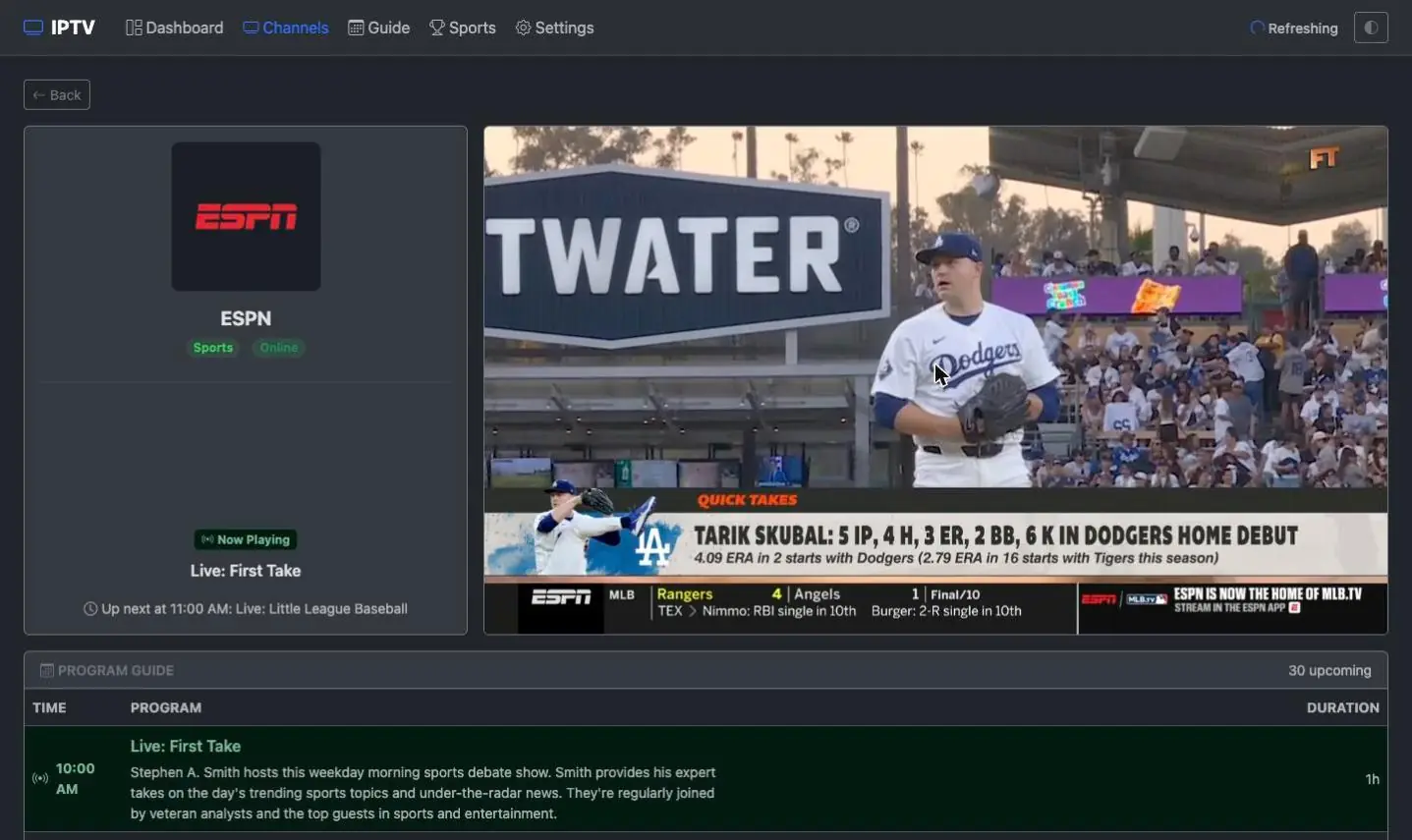Click the PROGRAM GUIDE header label

click(x=116, y=670)
